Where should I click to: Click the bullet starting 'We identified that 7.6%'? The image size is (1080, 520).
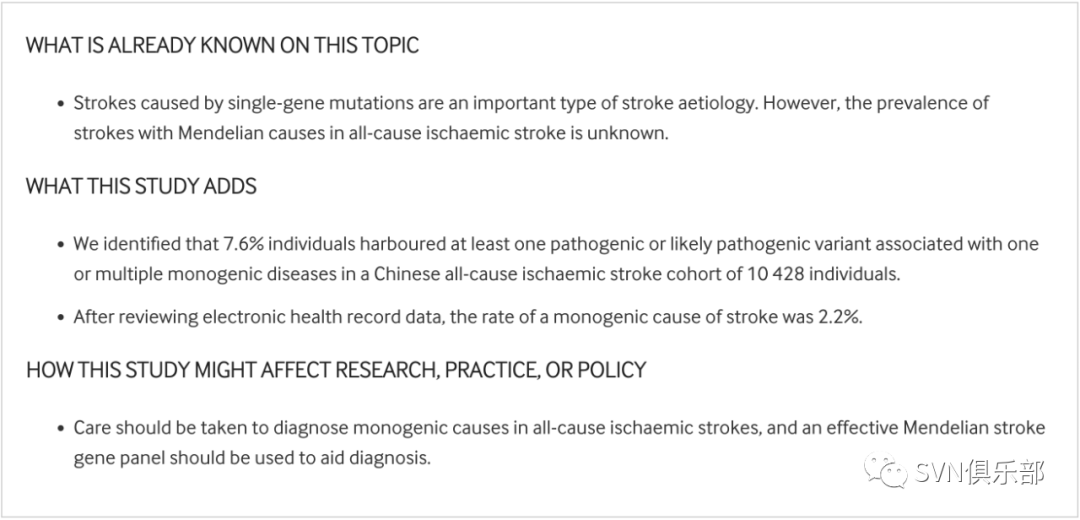tap(557, 259)
